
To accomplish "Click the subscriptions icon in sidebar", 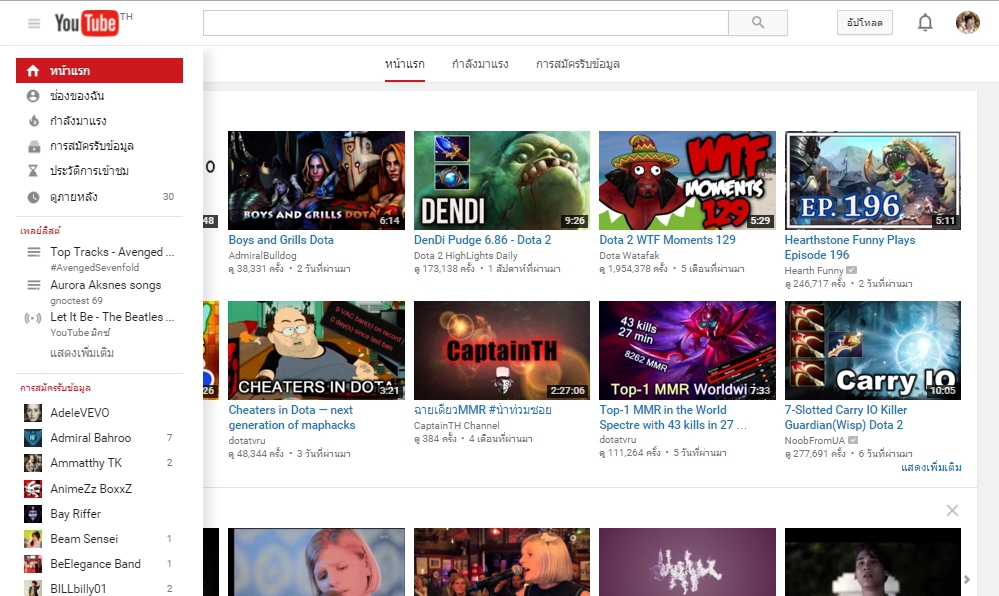I will 34,147.
